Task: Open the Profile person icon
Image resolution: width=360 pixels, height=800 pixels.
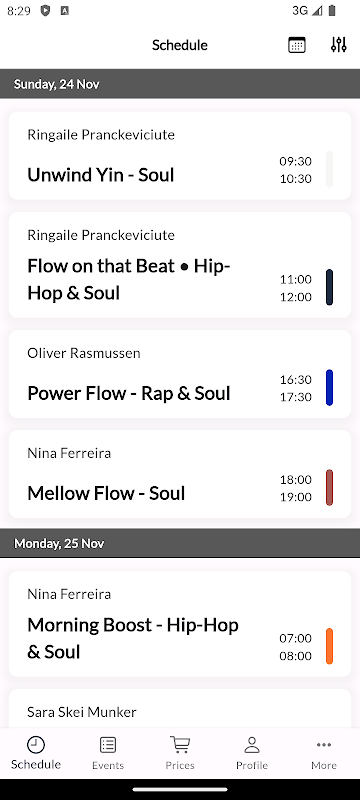Action: (x=252, y=745)
